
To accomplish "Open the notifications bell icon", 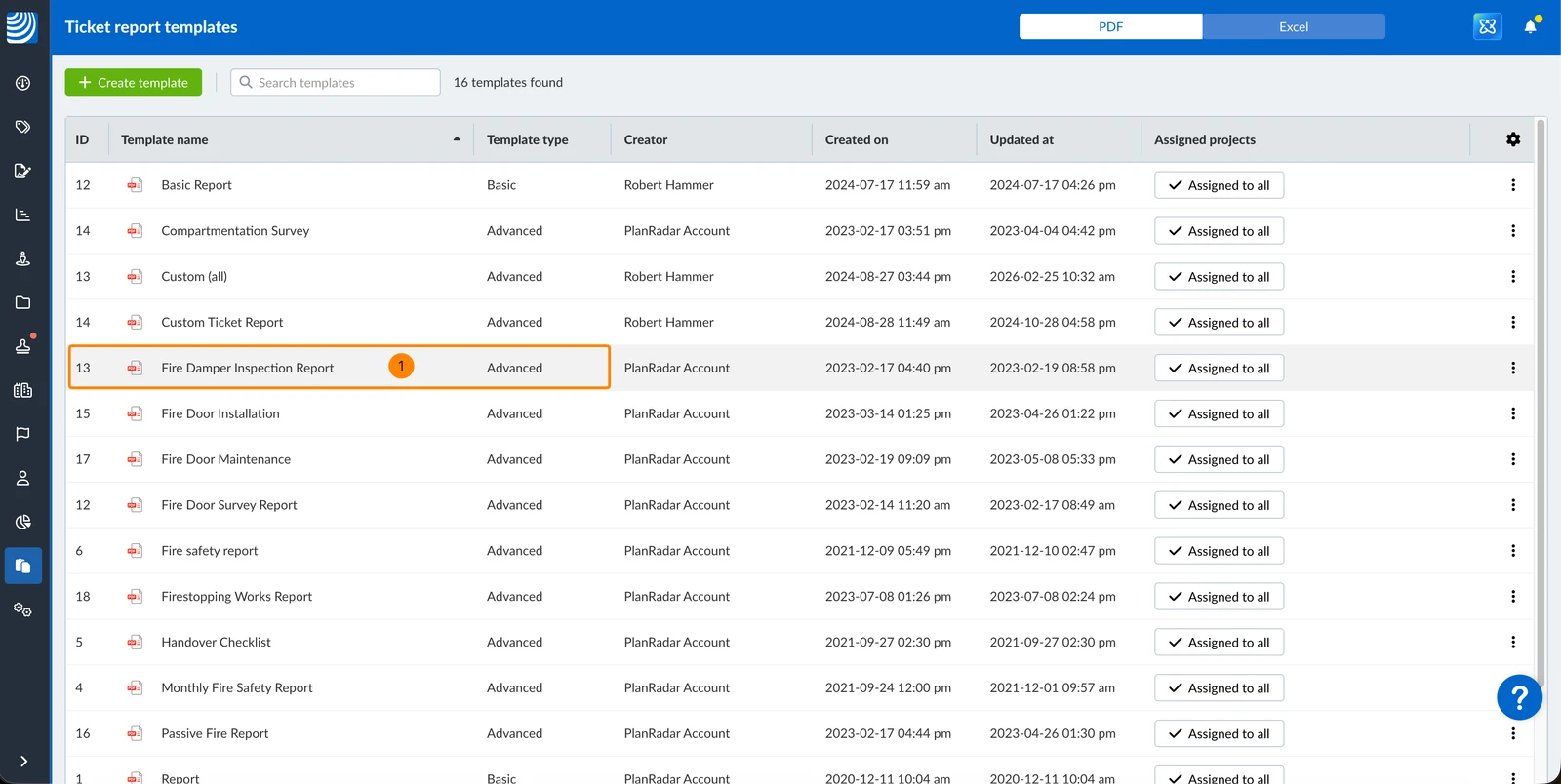I will coord(1530,26).
